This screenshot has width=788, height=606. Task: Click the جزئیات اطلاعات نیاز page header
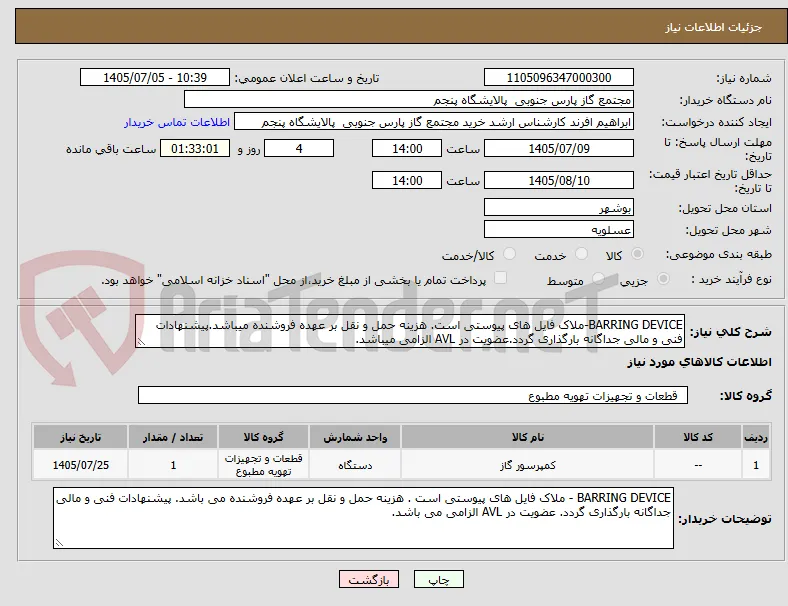pos(714,27)
